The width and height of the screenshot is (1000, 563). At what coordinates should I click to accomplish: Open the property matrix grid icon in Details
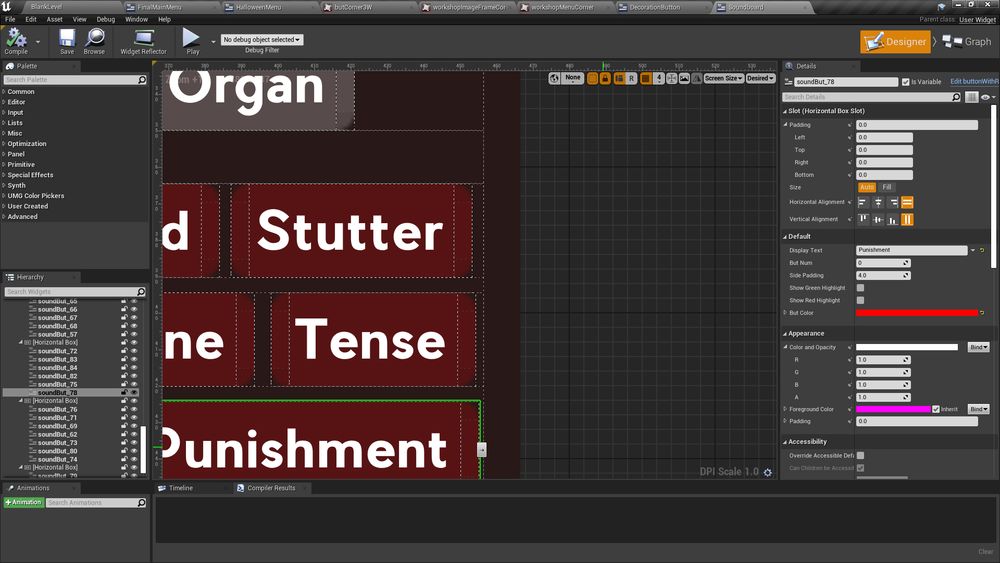click(971, 97)
